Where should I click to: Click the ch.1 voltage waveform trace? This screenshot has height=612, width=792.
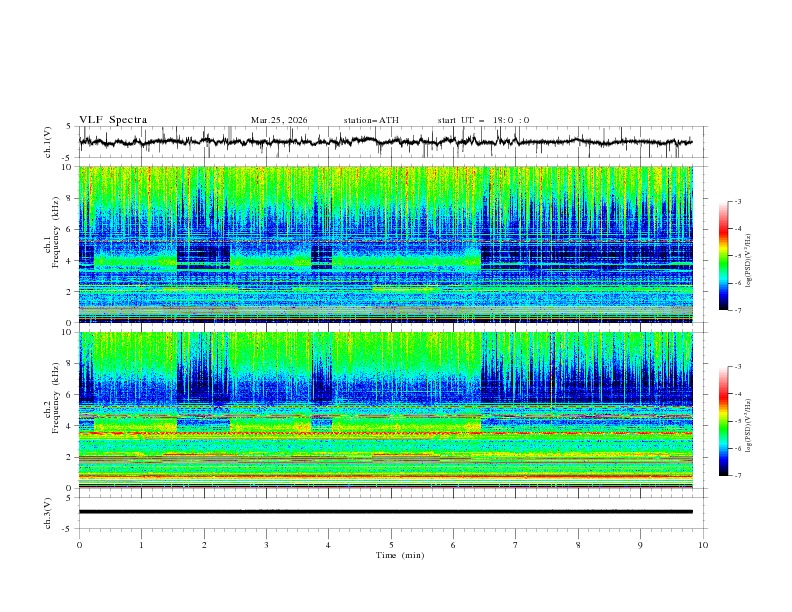385,142
